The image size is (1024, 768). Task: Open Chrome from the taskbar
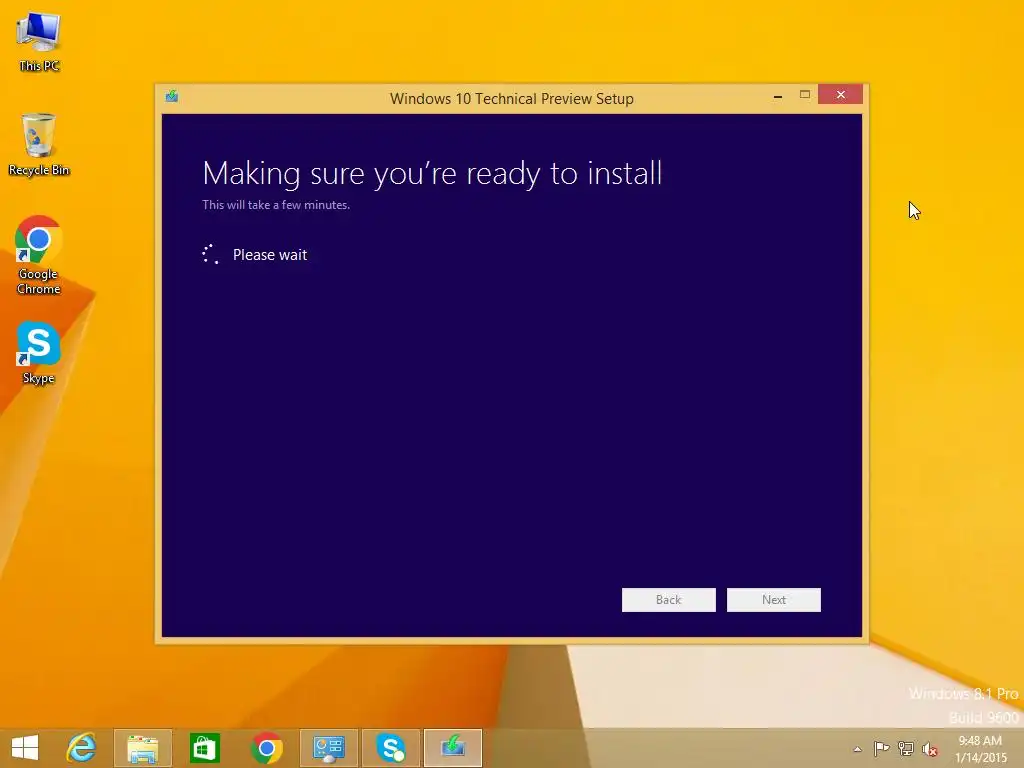(x=266, y=748)
